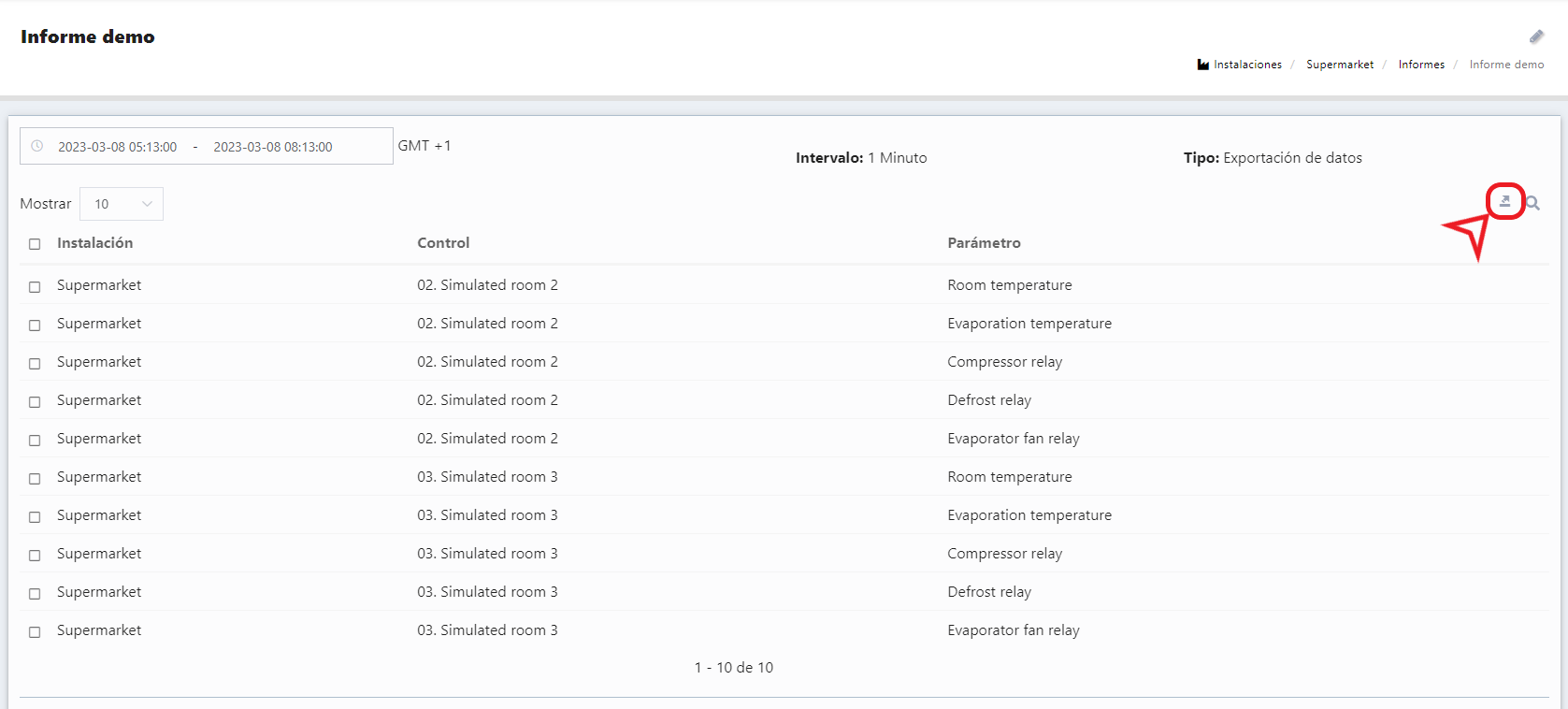Go to Instalaciones in the breadcrumb

coord(1246,65)
